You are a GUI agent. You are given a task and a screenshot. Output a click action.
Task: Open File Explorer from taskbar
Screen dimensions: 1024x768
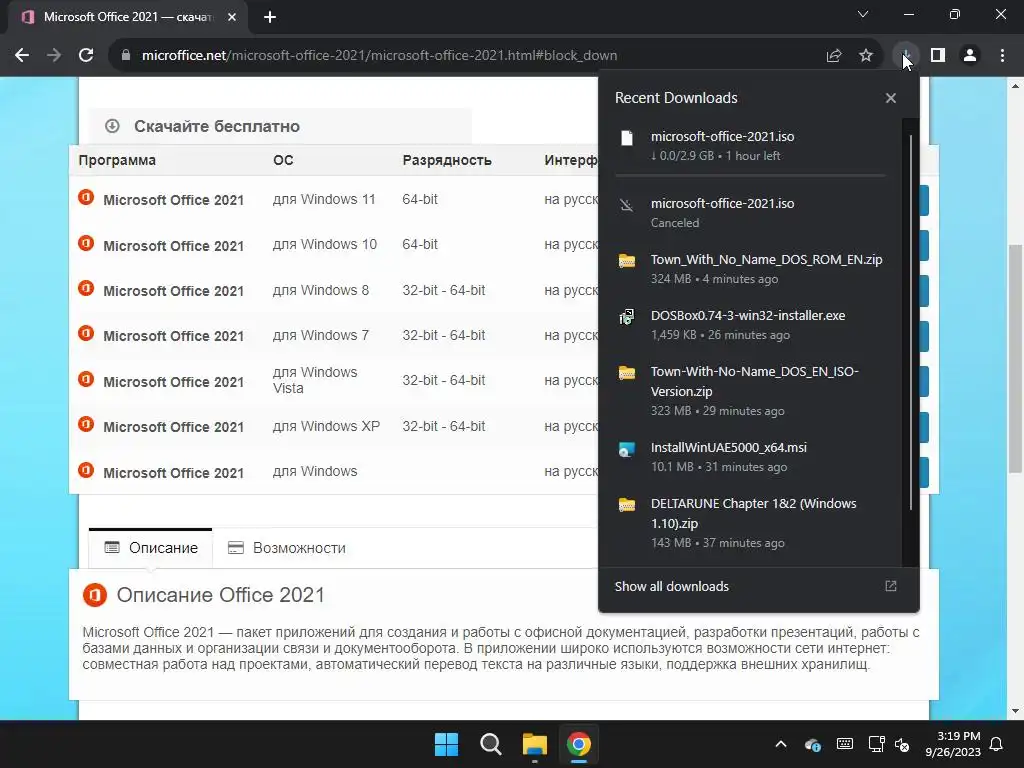pyautogui.click(x=535, y=744)
